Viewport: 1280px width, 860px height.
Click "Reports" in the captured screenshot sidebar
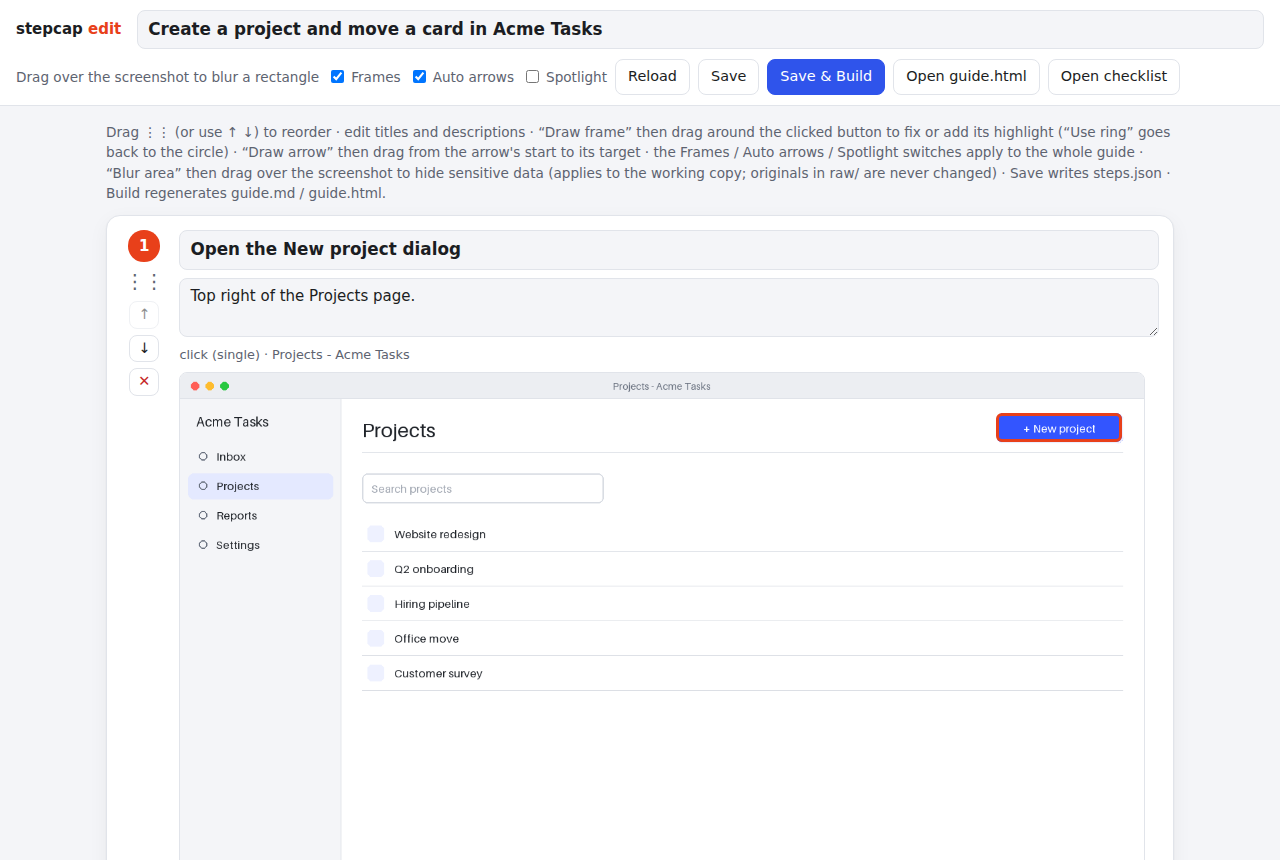[x=237, y=516]
